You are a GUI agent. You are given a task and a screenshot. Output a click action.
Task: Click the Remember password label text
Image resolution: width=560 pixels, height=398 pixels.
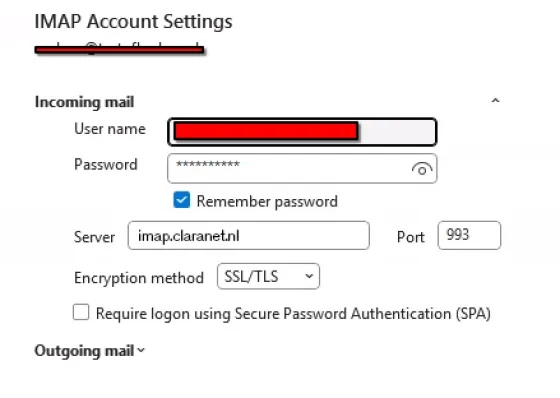(x=267, y=202)
